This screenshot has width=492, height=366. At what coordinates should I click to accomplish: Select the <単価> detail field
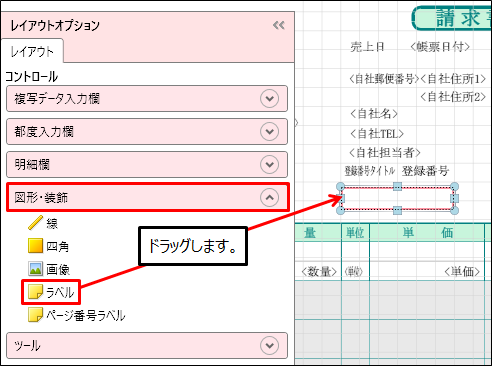pyautogui.click(x=462, y=272)
